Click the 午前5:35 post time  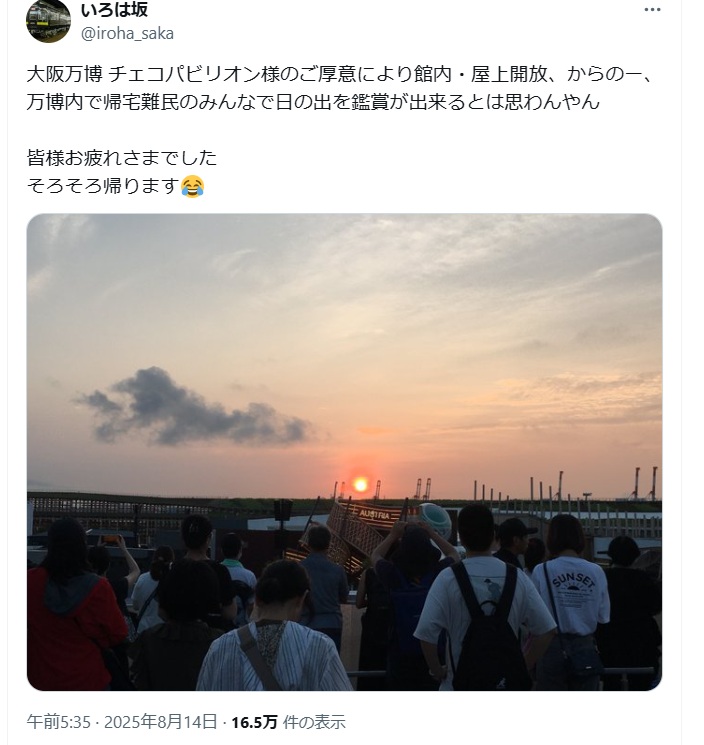[58, 722]
